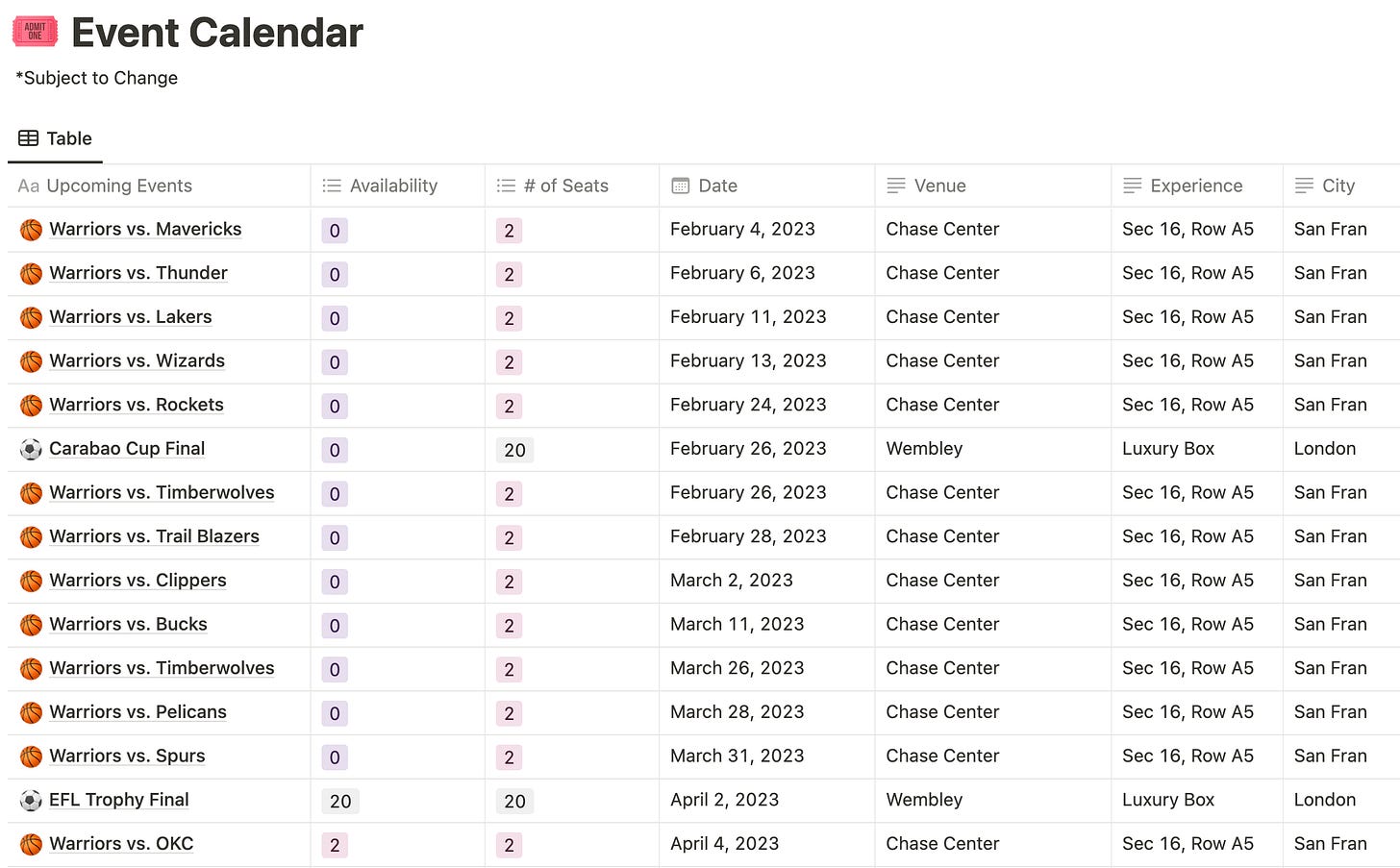1400x868 pixels.
Task: Click basketball icon of Warriors vs. Bucks
Action: pyautogui.click(x=31, y=625)
